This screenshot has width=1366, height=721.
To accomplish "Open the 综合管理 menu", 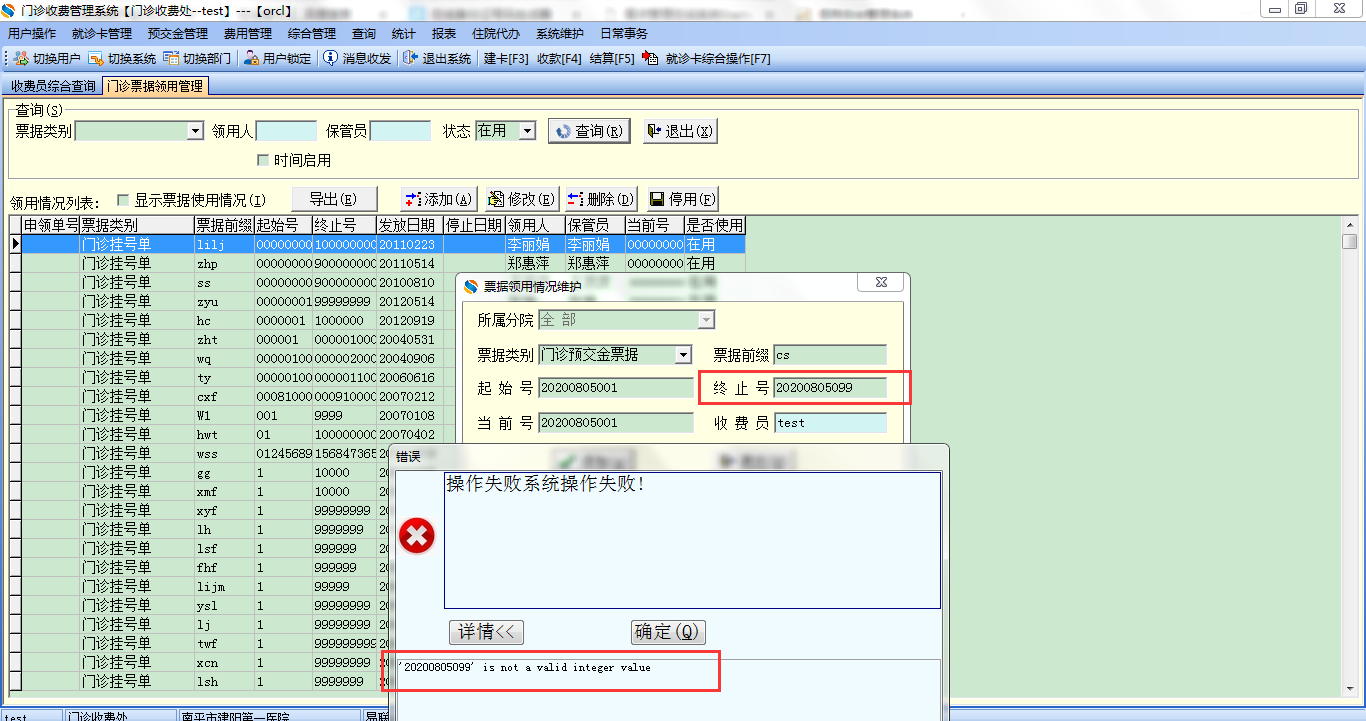I will 312,34.
